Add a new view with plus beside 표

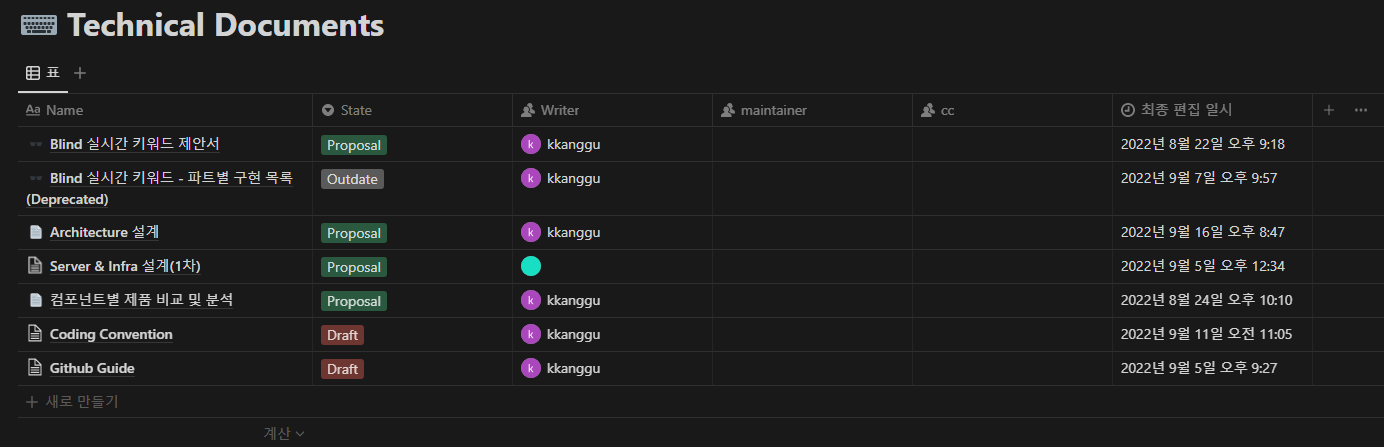[81, 73]
